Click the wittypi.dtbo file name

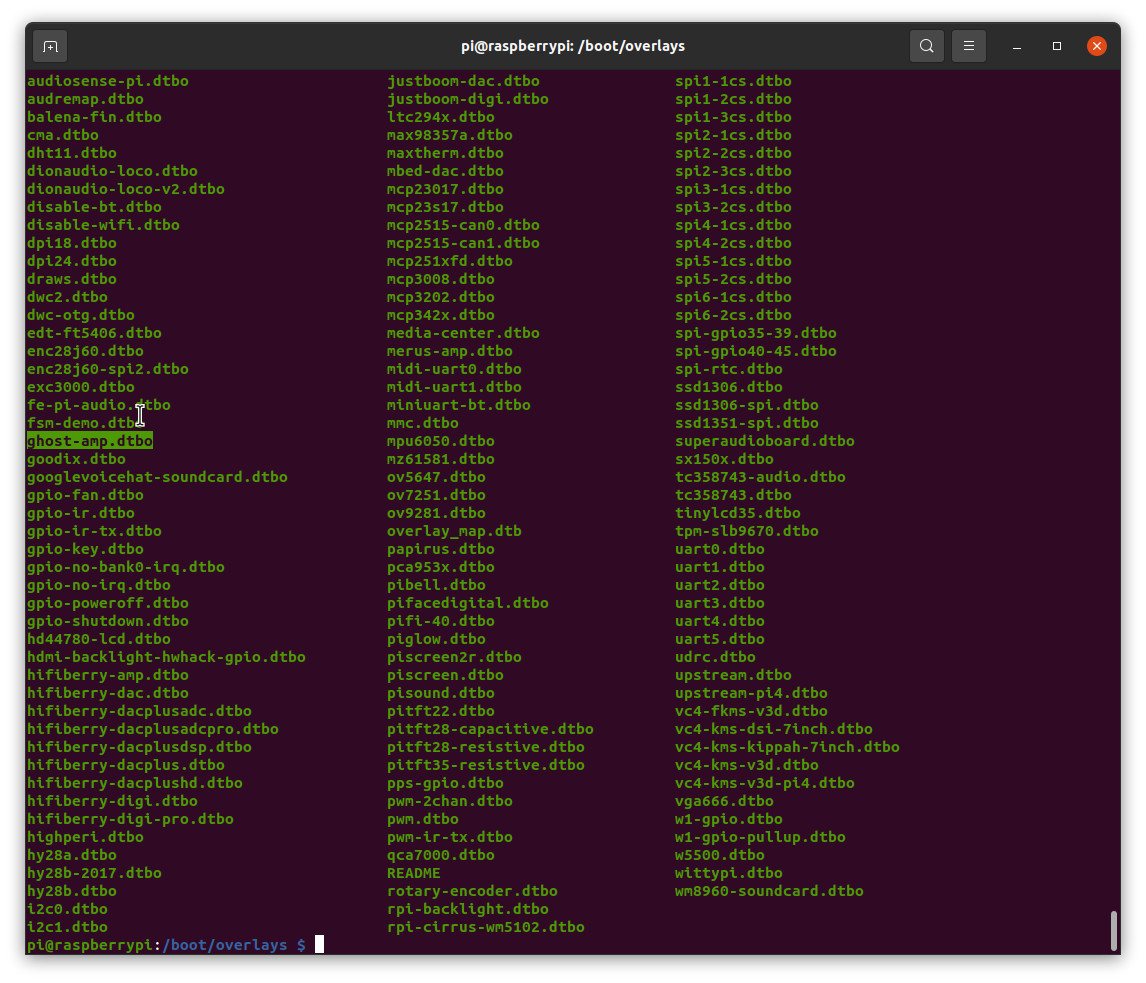(x=729, y=873)
